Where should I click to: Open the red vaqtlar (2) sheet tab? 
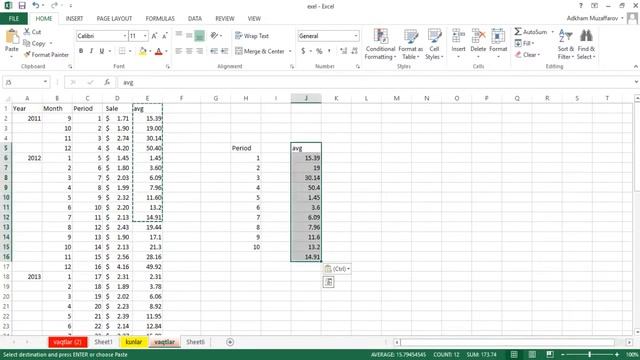point(67,342)
